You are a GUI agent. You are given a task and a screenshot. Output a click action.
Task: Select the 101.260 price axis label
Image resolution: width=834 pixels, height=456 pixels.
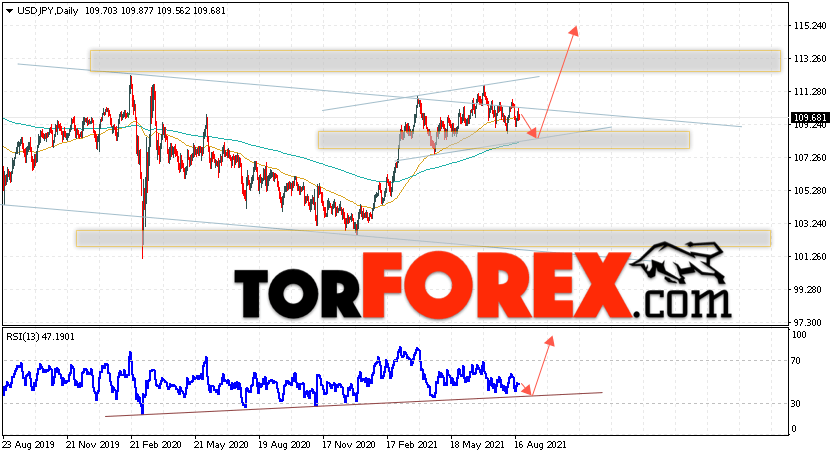pos(810,256)
